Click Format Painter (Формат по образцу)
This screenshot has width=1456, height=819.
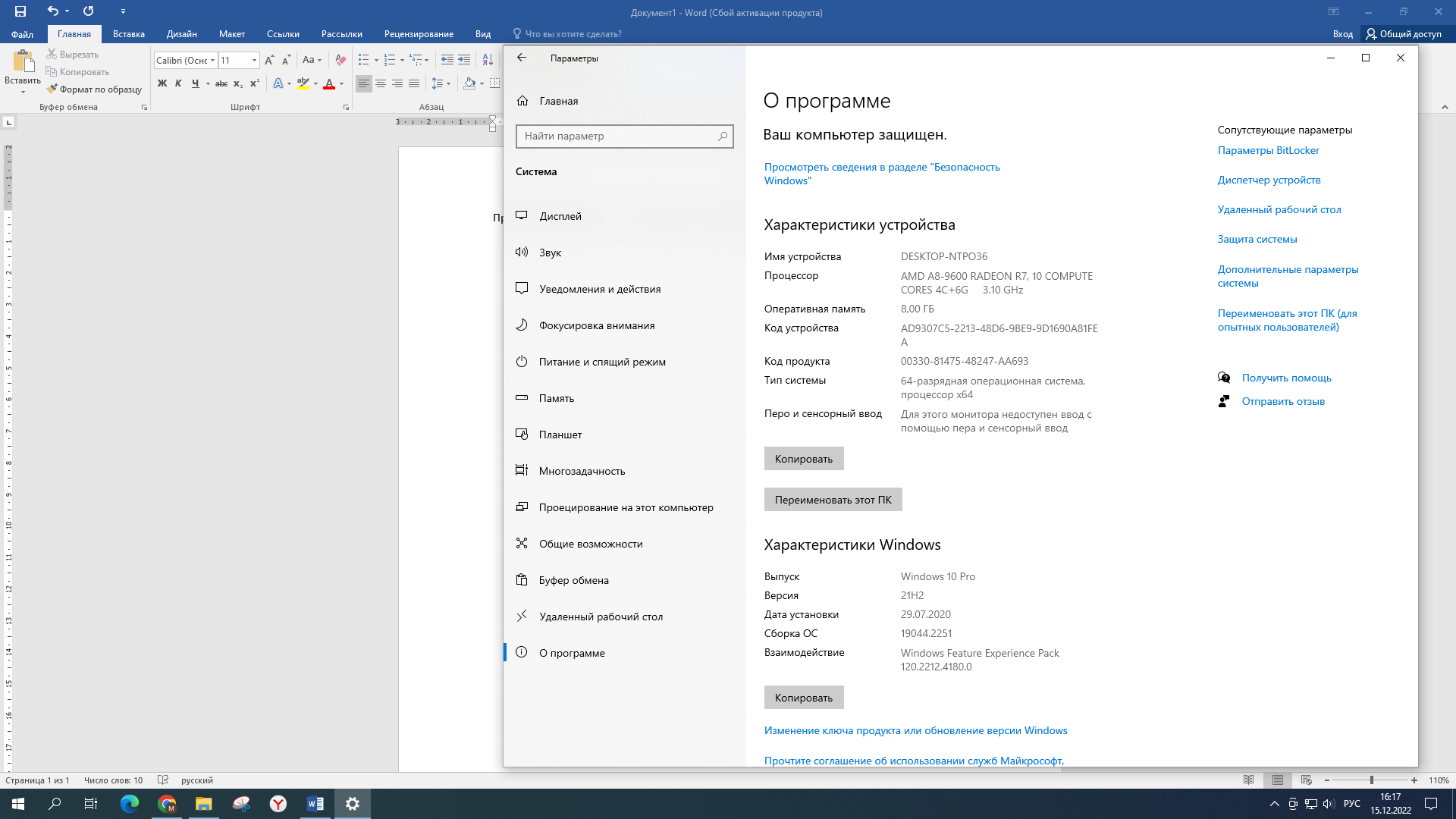94,89
